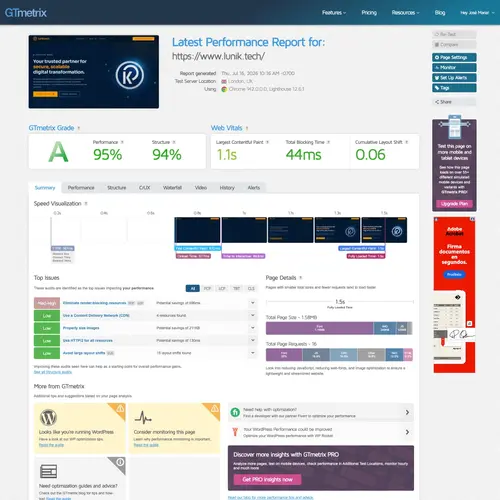Click the Get PRO insights now button
This screenshot has height=500, width=500.
click(267, 479)
